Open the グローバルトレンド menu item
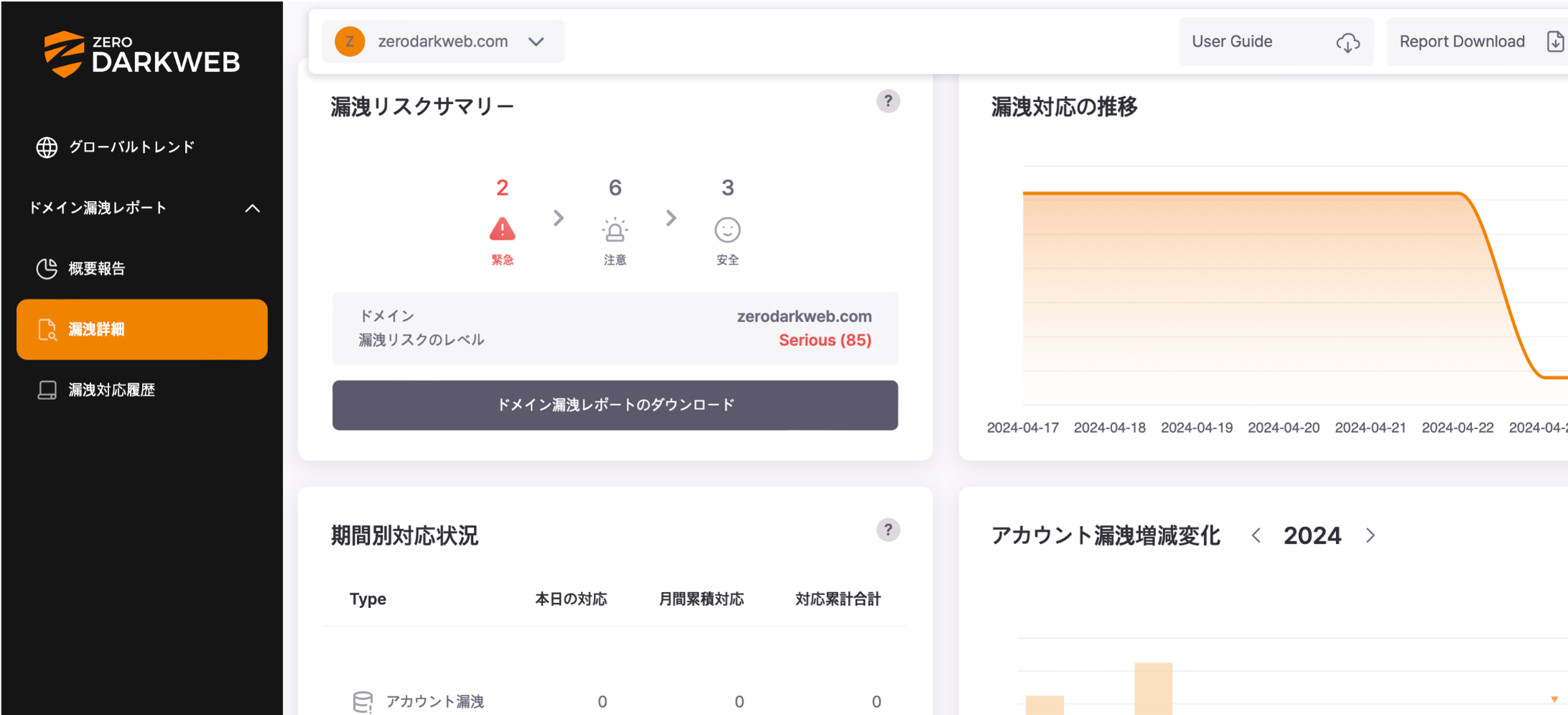The width and height of the screenshot is (1568, 715). pos(131,147)
